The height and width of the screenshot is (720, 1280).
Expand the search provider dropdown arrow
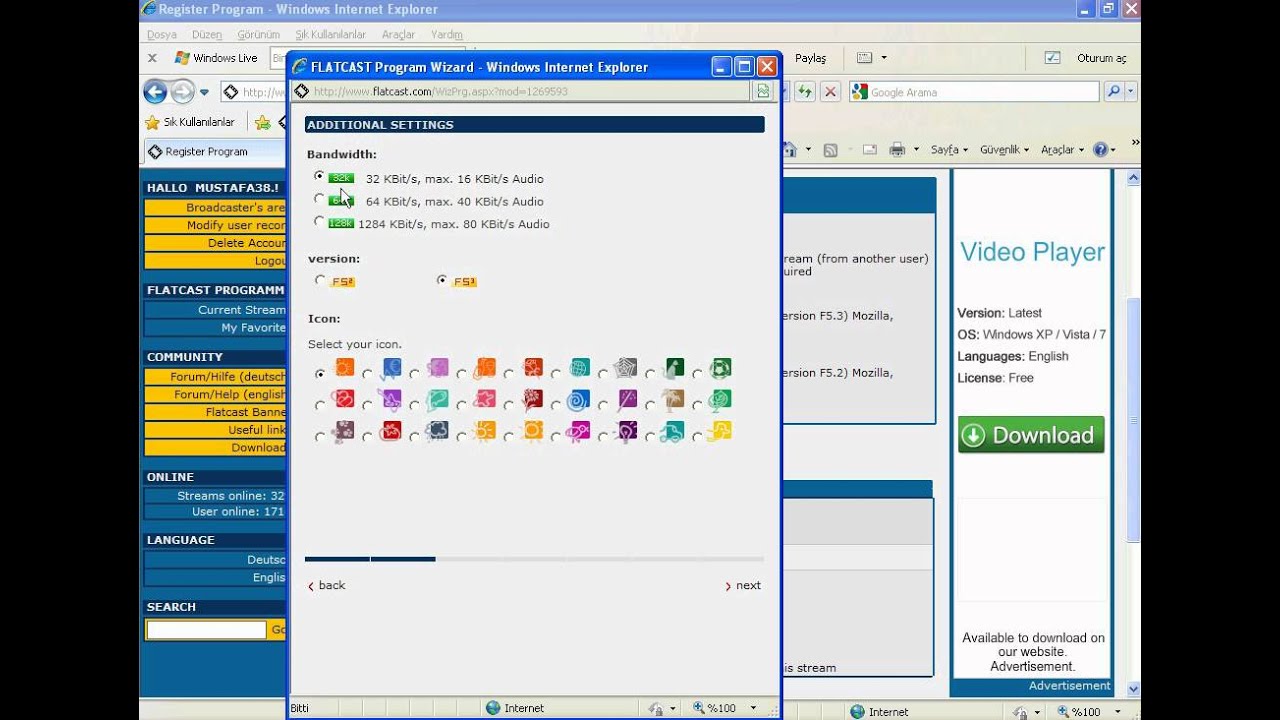click(1132, 91)
